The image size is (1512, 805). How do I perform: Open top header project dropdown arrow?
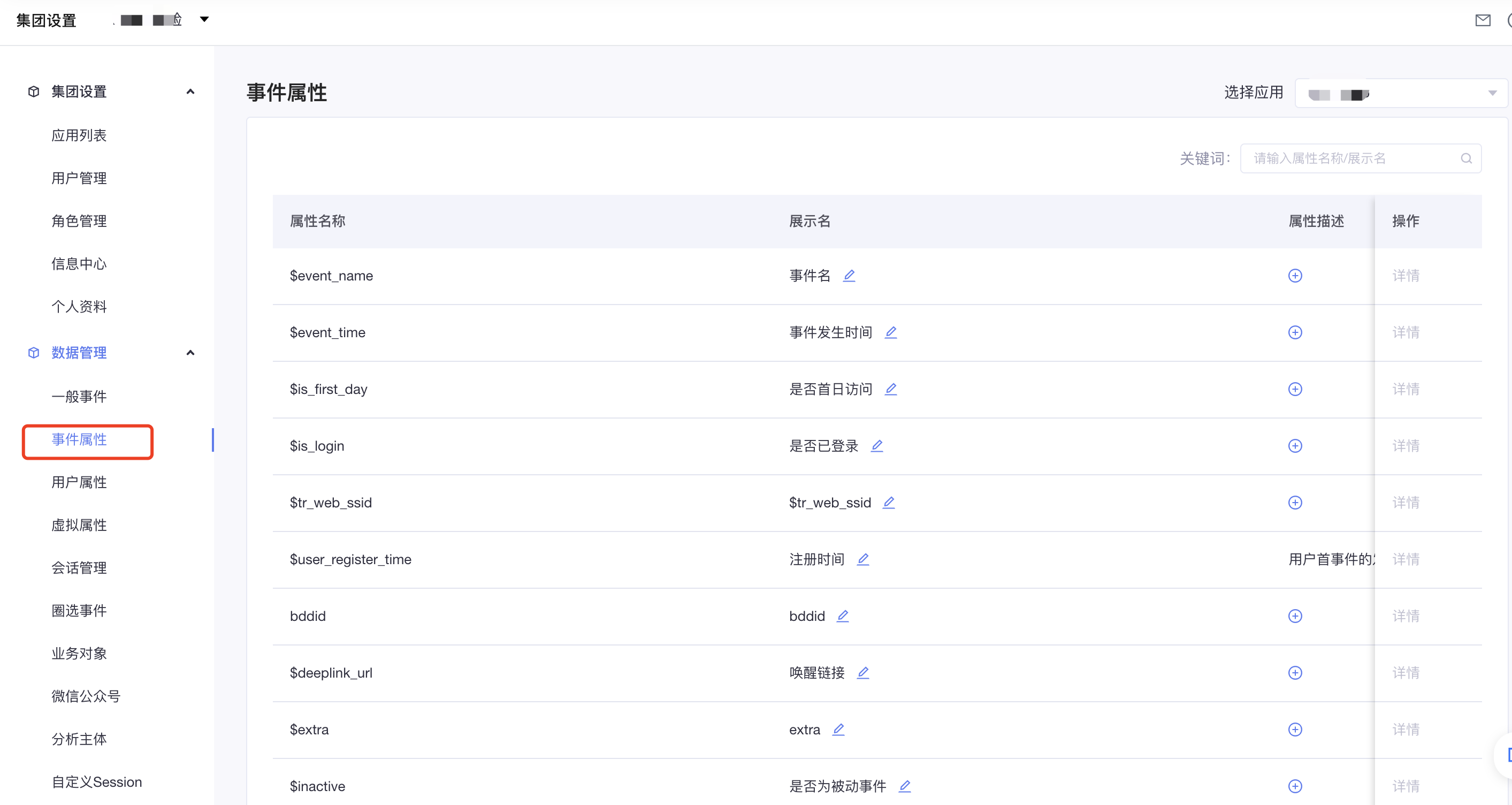pyautogui.click(x=204, y=19)
